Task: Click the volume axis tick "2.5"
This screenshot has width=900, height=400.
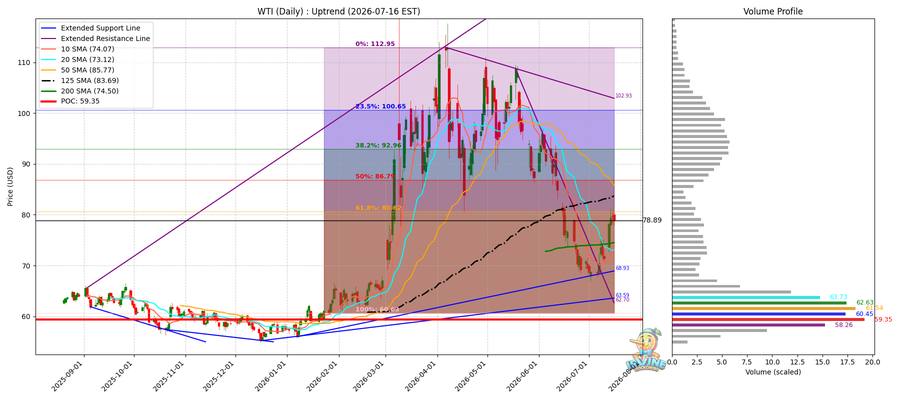Action: (x=697, y=362)
